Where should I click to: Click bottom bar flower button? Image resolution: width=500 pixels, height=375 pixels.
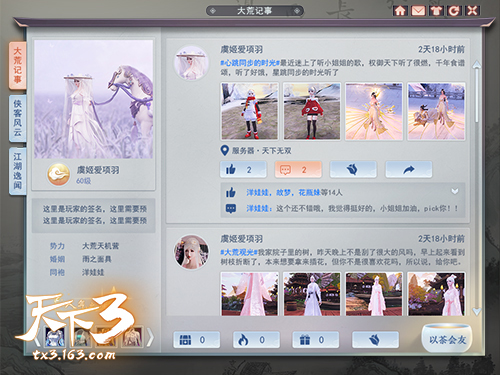click(375, 340)
